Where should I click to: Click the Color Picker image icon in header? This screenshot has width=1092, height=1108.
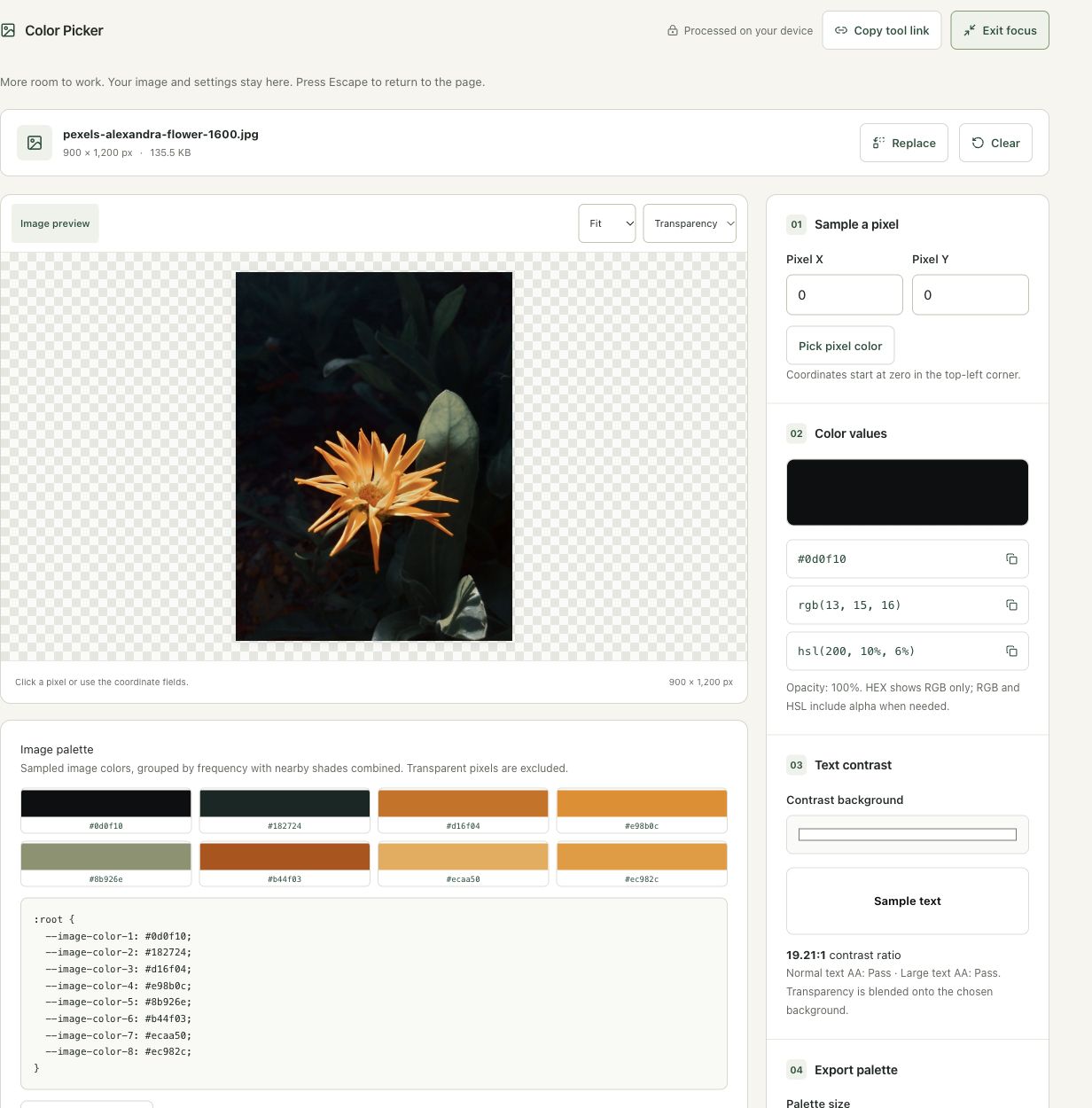[x=8, y=30]
